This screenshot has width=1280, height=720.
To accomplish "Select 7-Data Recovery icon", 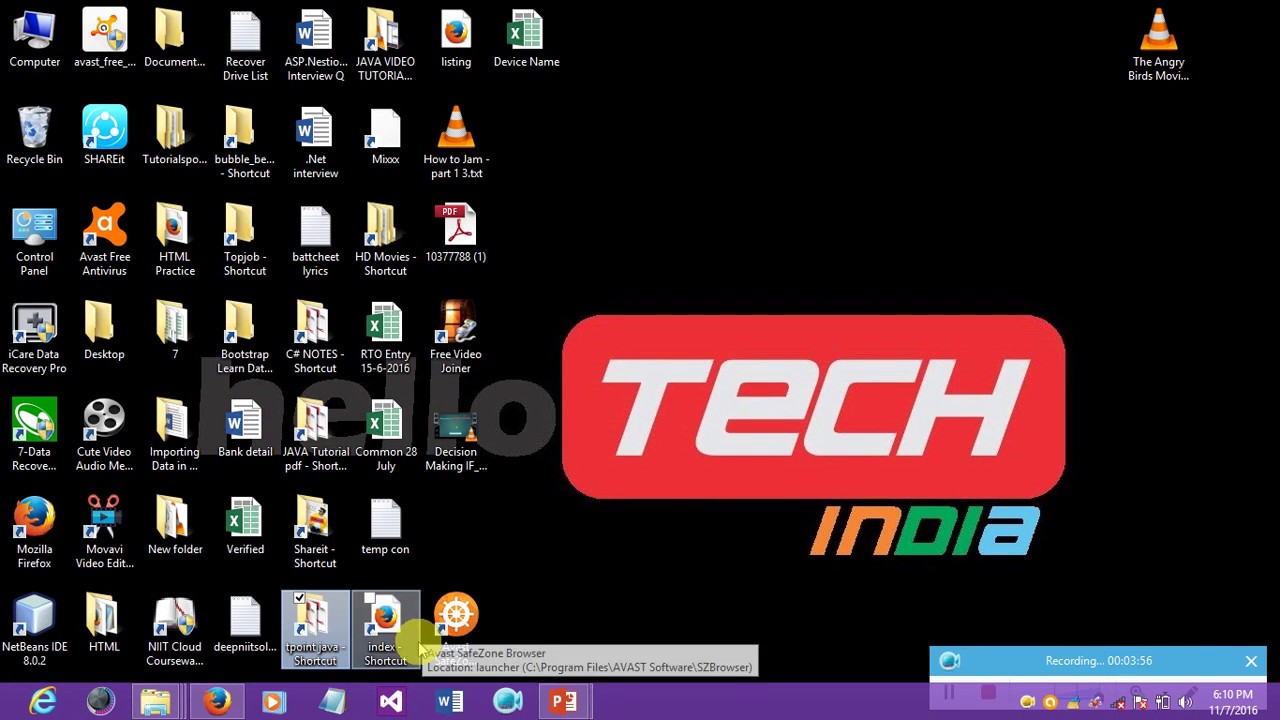I will click(x=34, y=436).
